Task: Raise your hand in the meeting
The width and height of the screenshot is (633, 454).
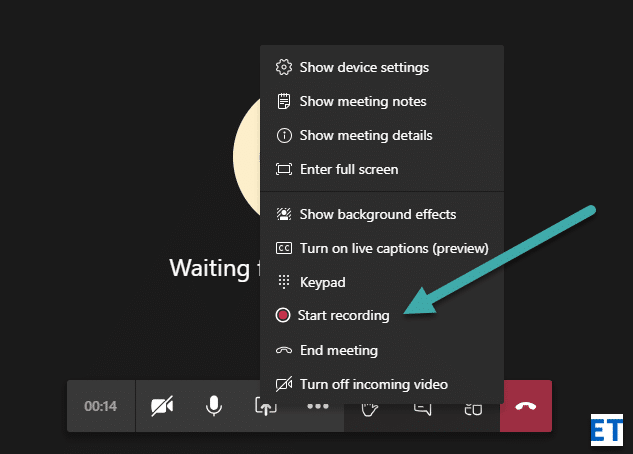Action: click(370, 407)
